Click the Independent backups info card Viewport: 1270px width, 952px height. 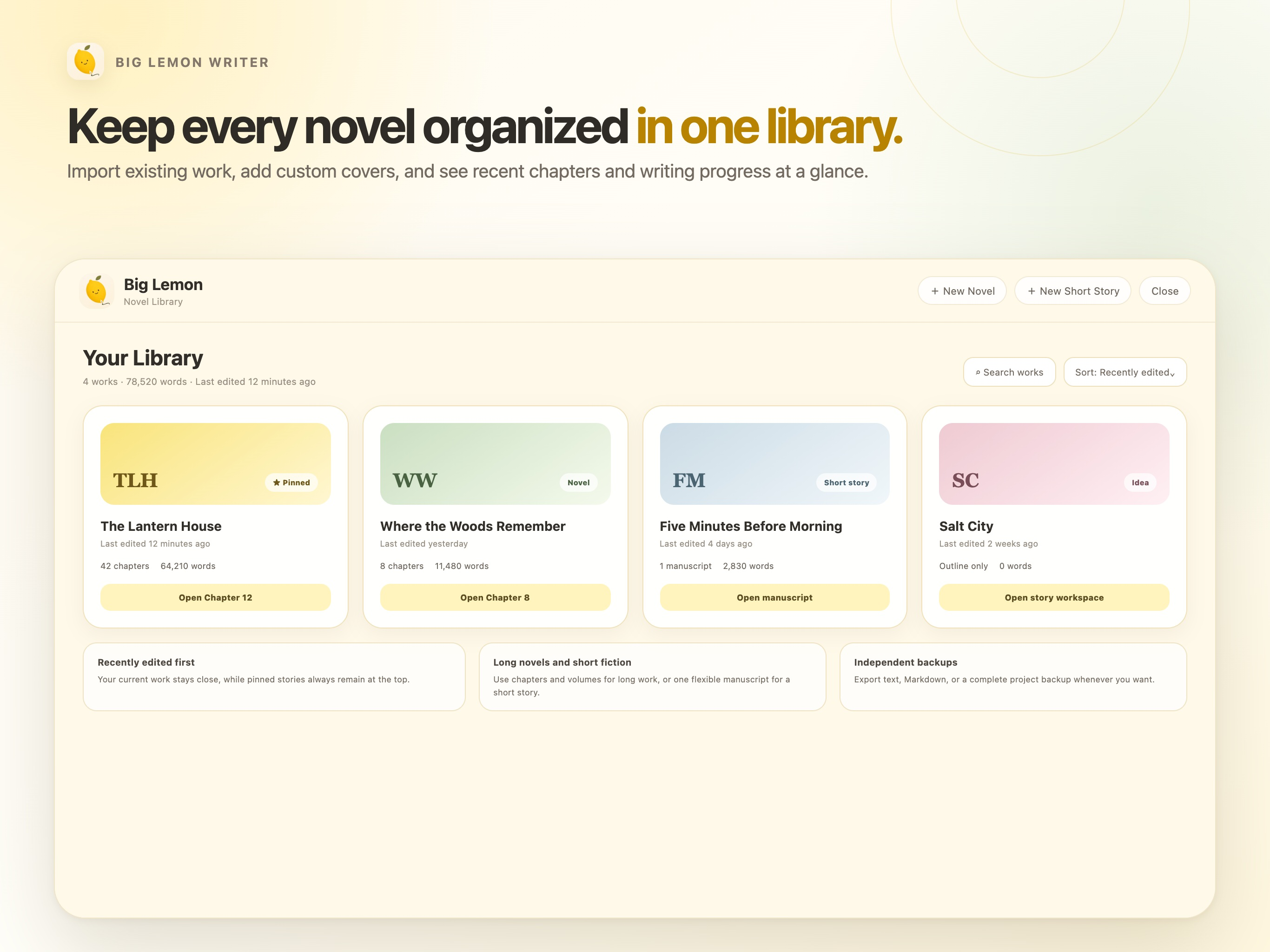pos(1013,676)
